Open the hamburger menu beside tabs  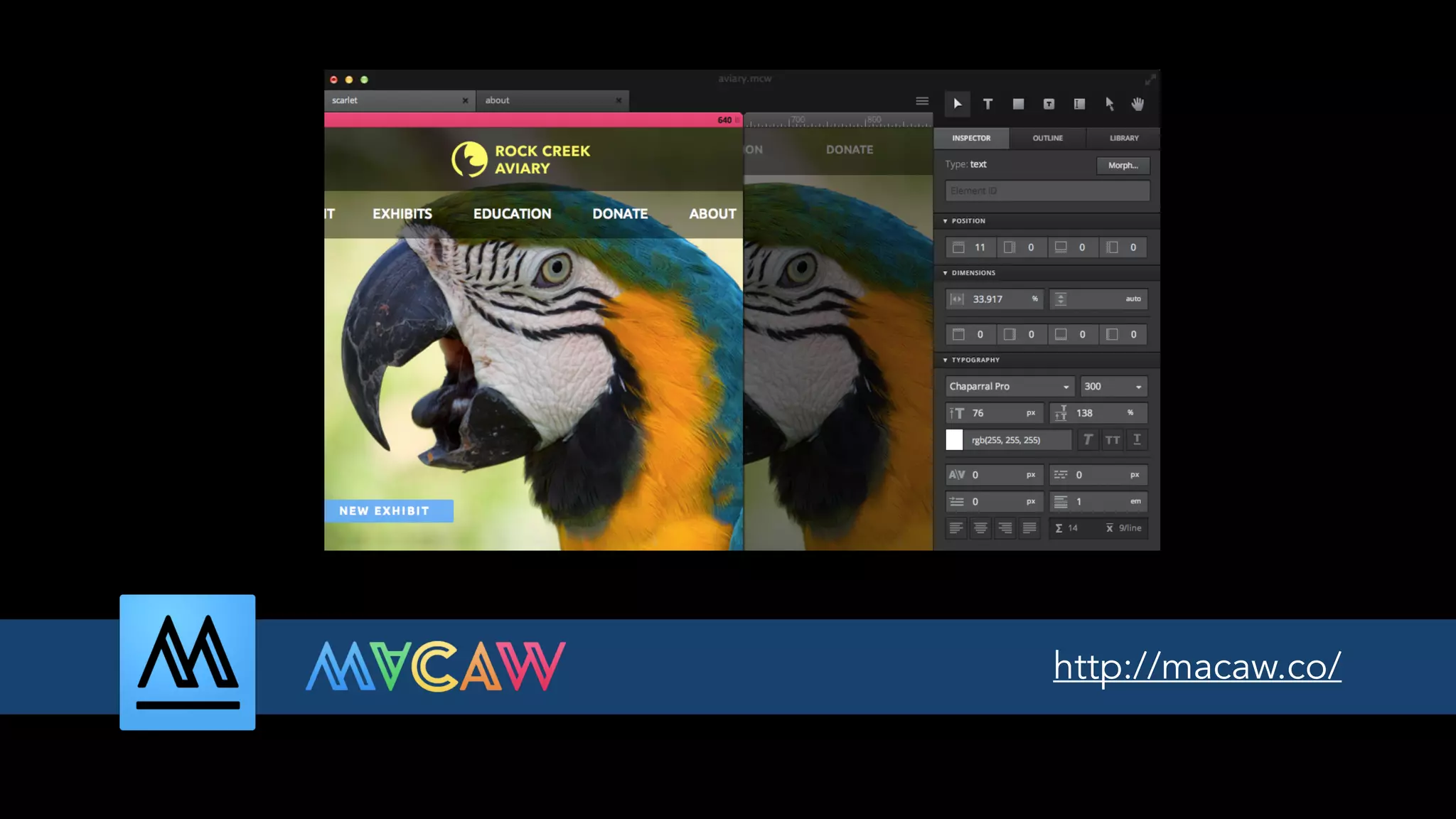click(x=922, y=101)
